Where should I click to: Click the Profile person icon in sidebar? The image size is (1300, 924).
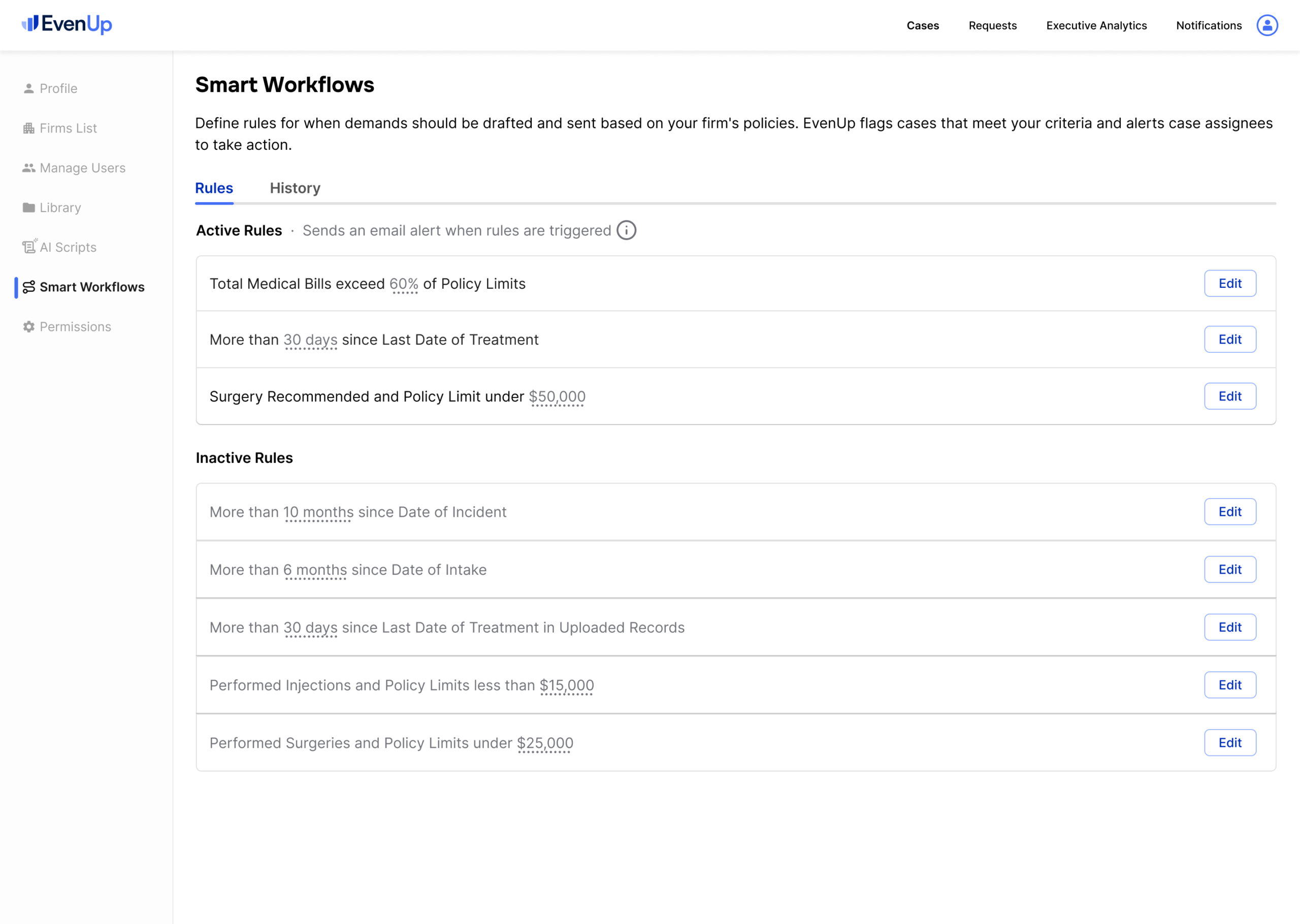click(28, 89)
